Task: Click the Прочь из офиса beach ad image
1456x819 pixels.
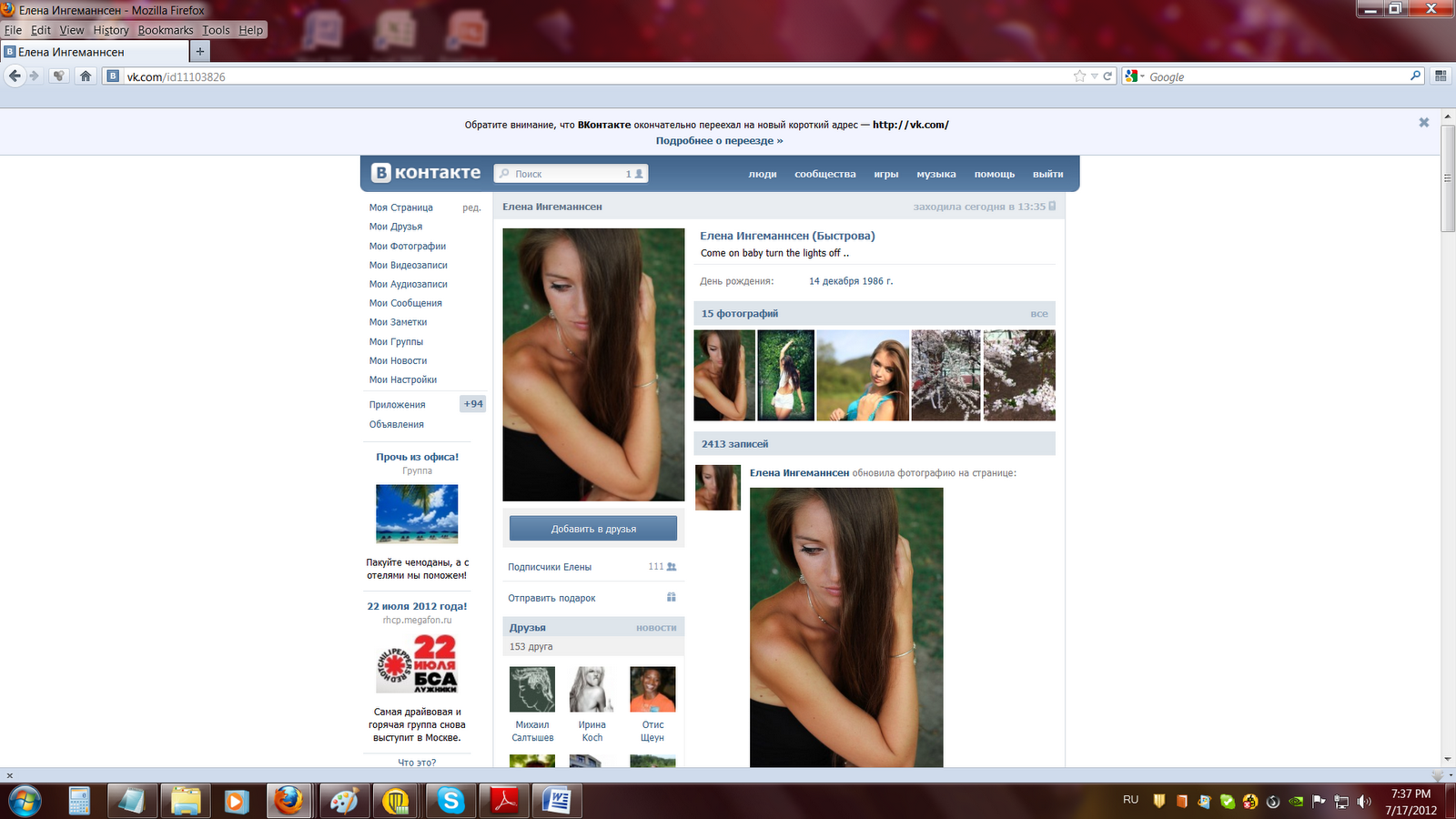Action: (x=417, y=513)
